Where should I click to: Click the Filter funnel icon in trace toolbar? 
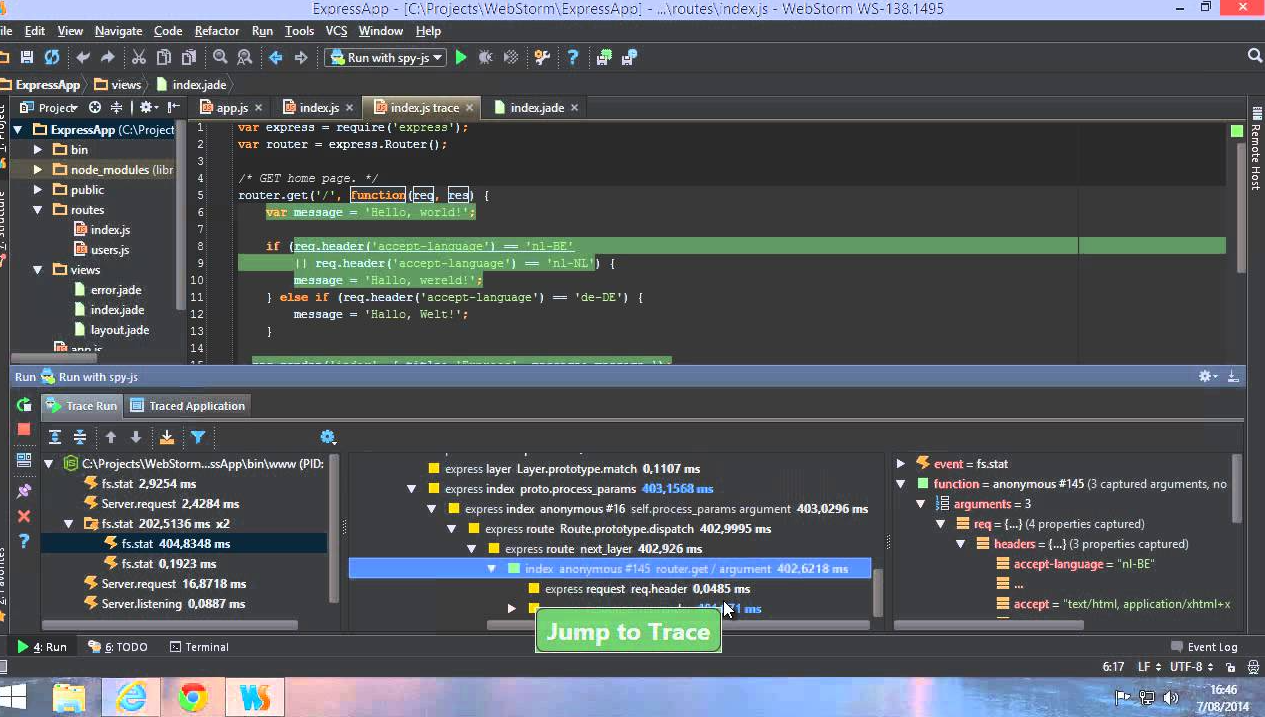point(198,437)
